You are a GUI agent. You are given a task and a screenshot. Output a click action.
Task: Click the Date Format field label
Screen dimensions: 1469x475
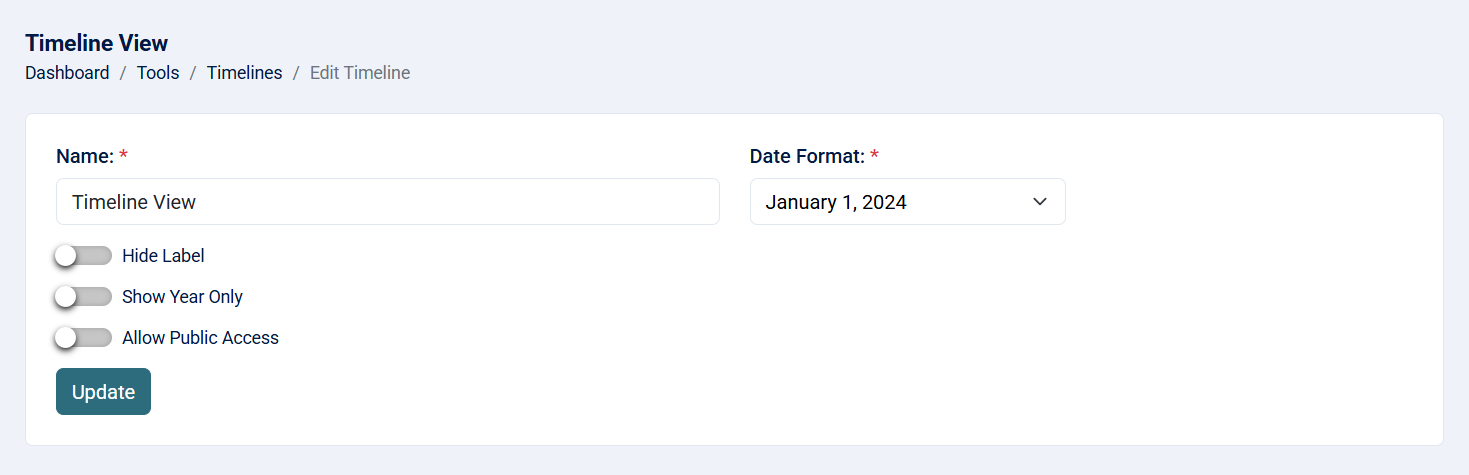(x=806, y=156)
